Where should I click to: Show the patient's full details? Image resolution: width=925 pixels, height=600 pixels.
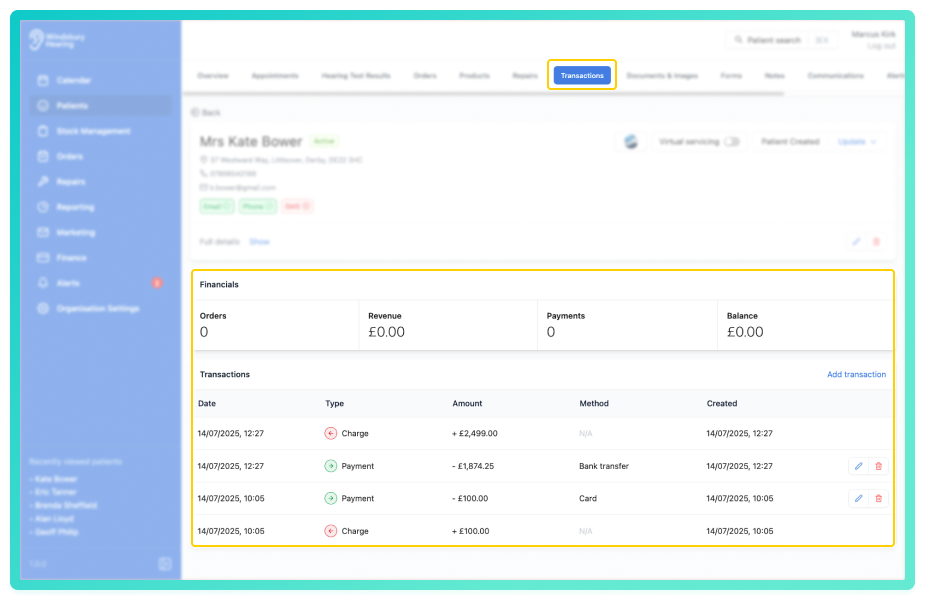click(x=259, y=242)
